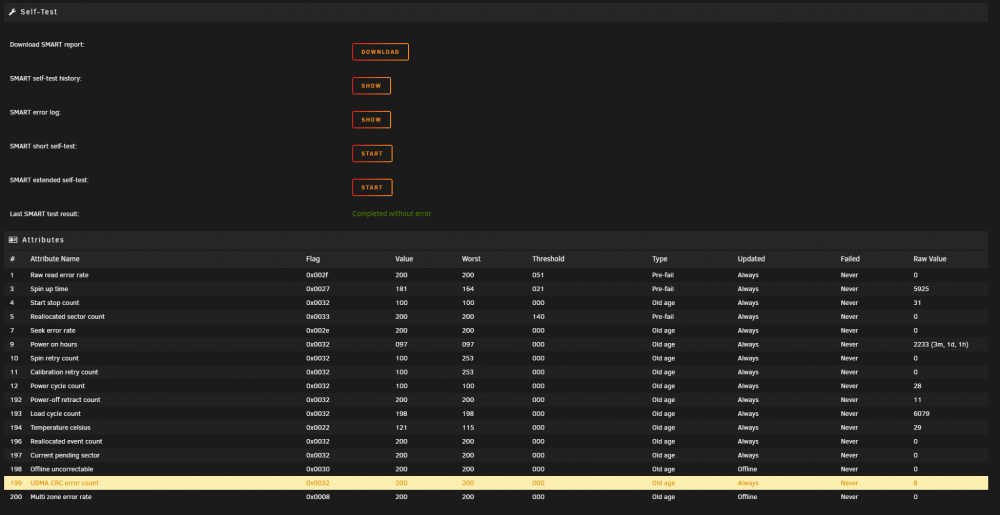Click value '181' for spin up time
Viewport: 1000px width, 515px height.
(401, 289)
